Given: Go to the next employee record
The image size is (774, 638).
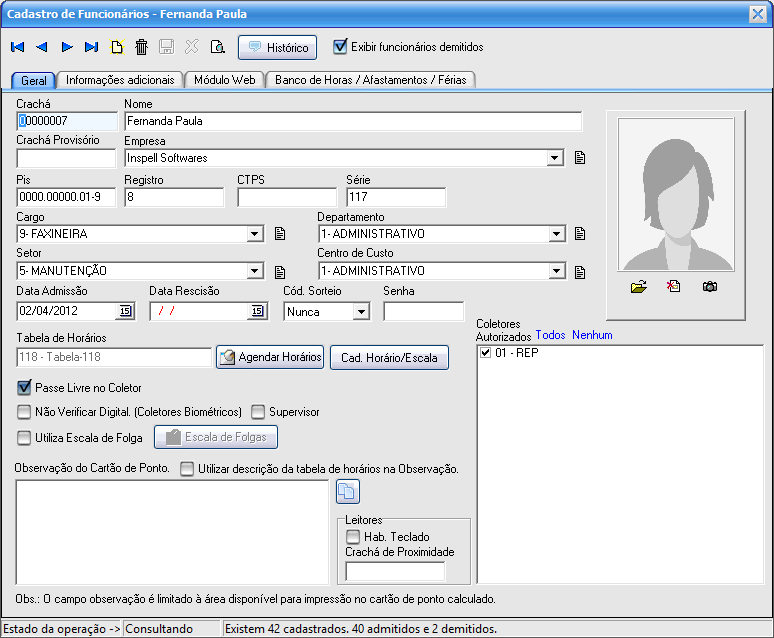Looking at the screenshot, I should 67,47.
